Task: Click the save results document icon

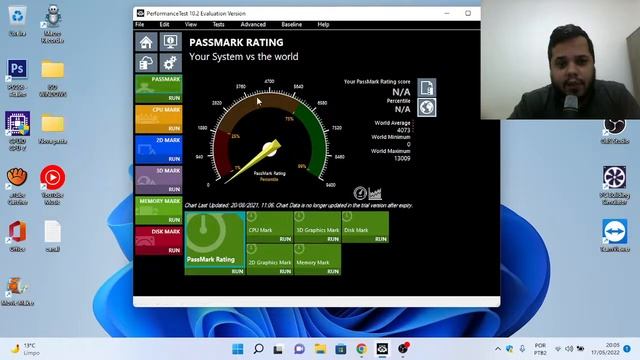Action: tap(427, 87)
